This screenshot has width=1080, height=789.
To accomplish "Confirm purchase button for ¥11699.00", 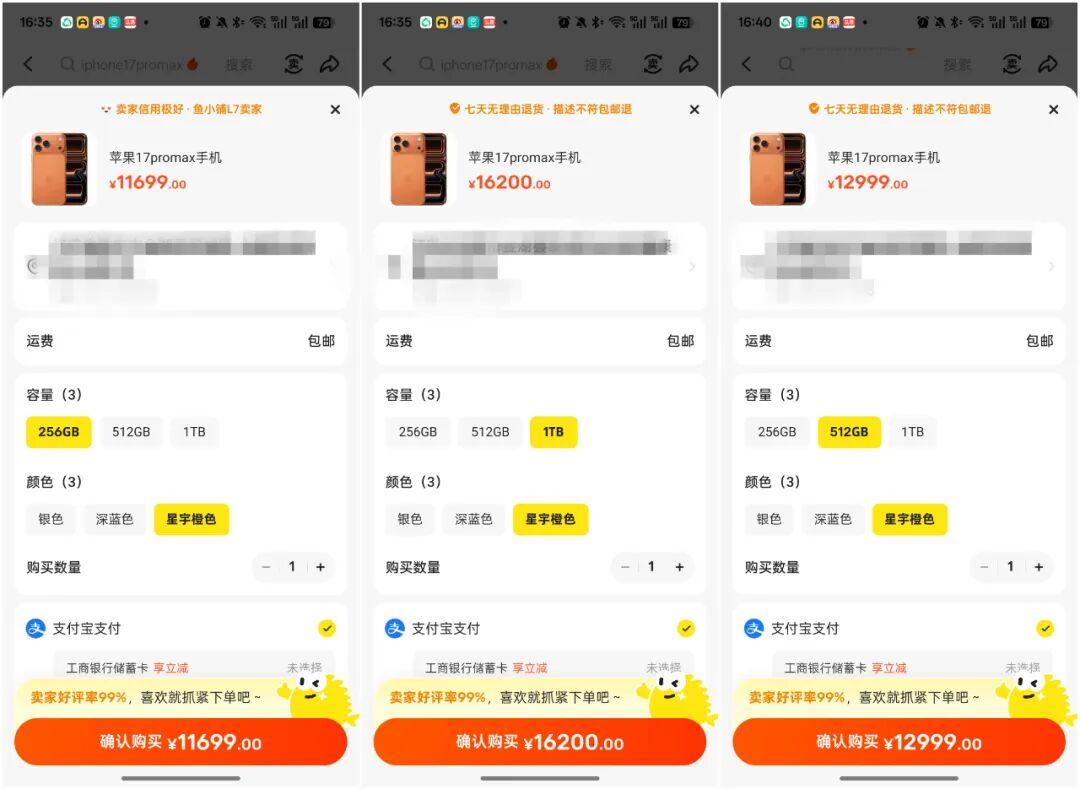I will [180, 742].
